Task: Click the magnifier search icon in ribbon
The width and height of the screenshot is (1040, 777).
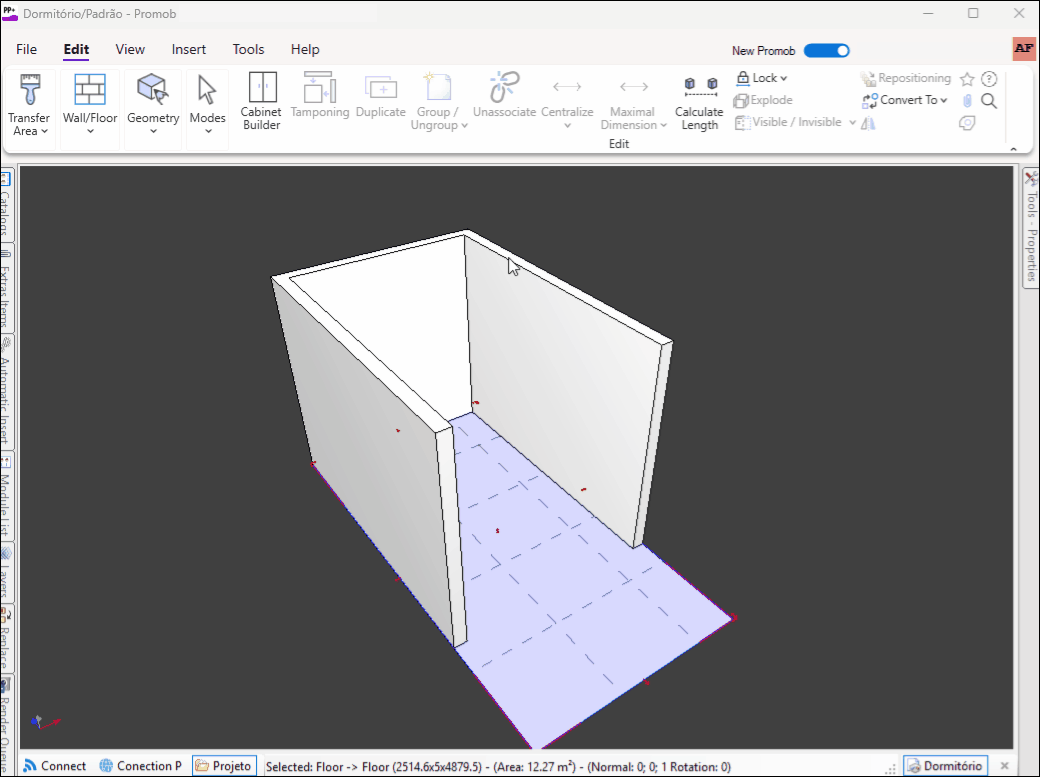Action: click(x=989, y=101)
